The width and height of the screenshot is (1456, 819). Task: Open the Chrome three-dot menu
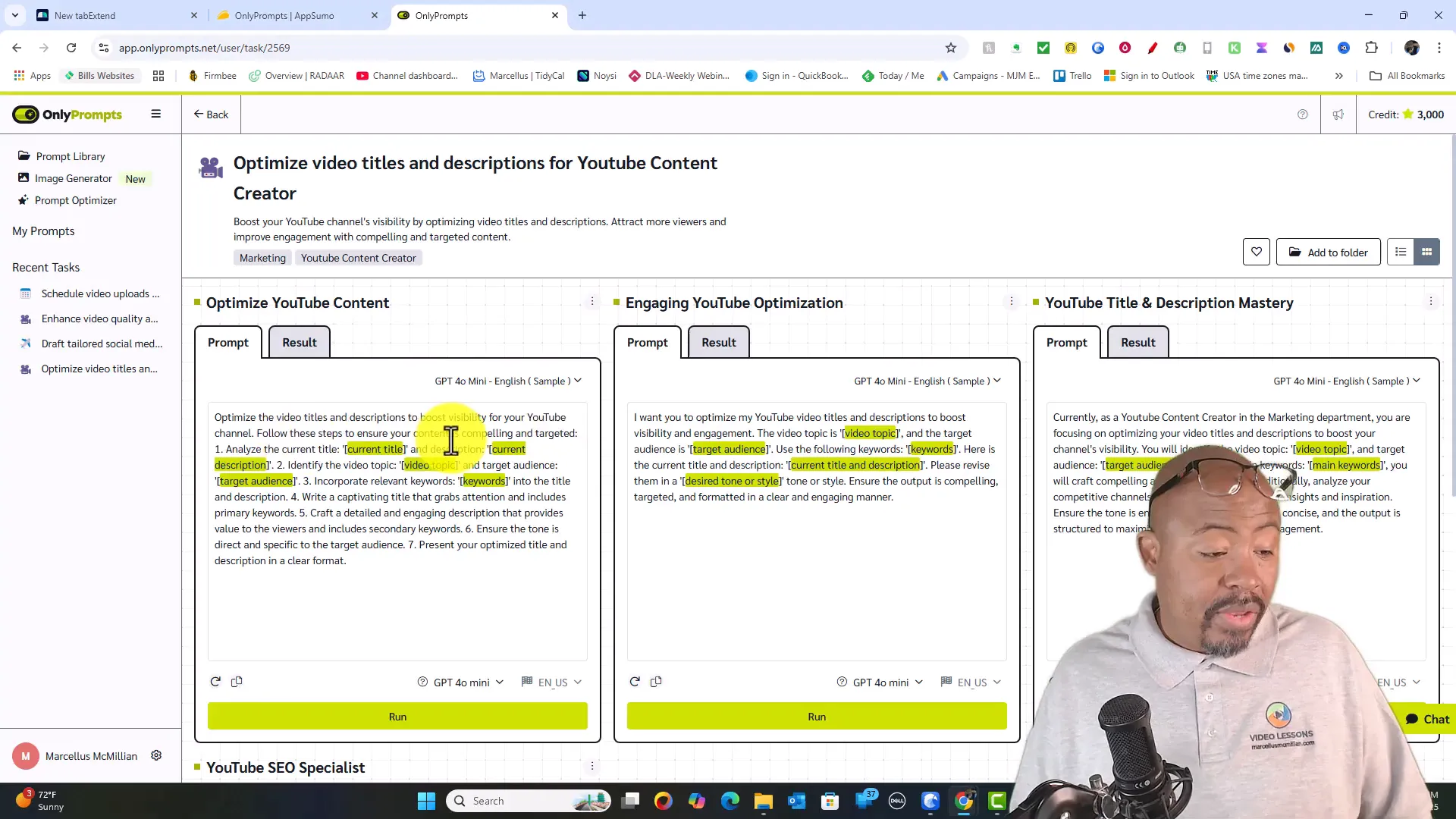pos(1439,48)
